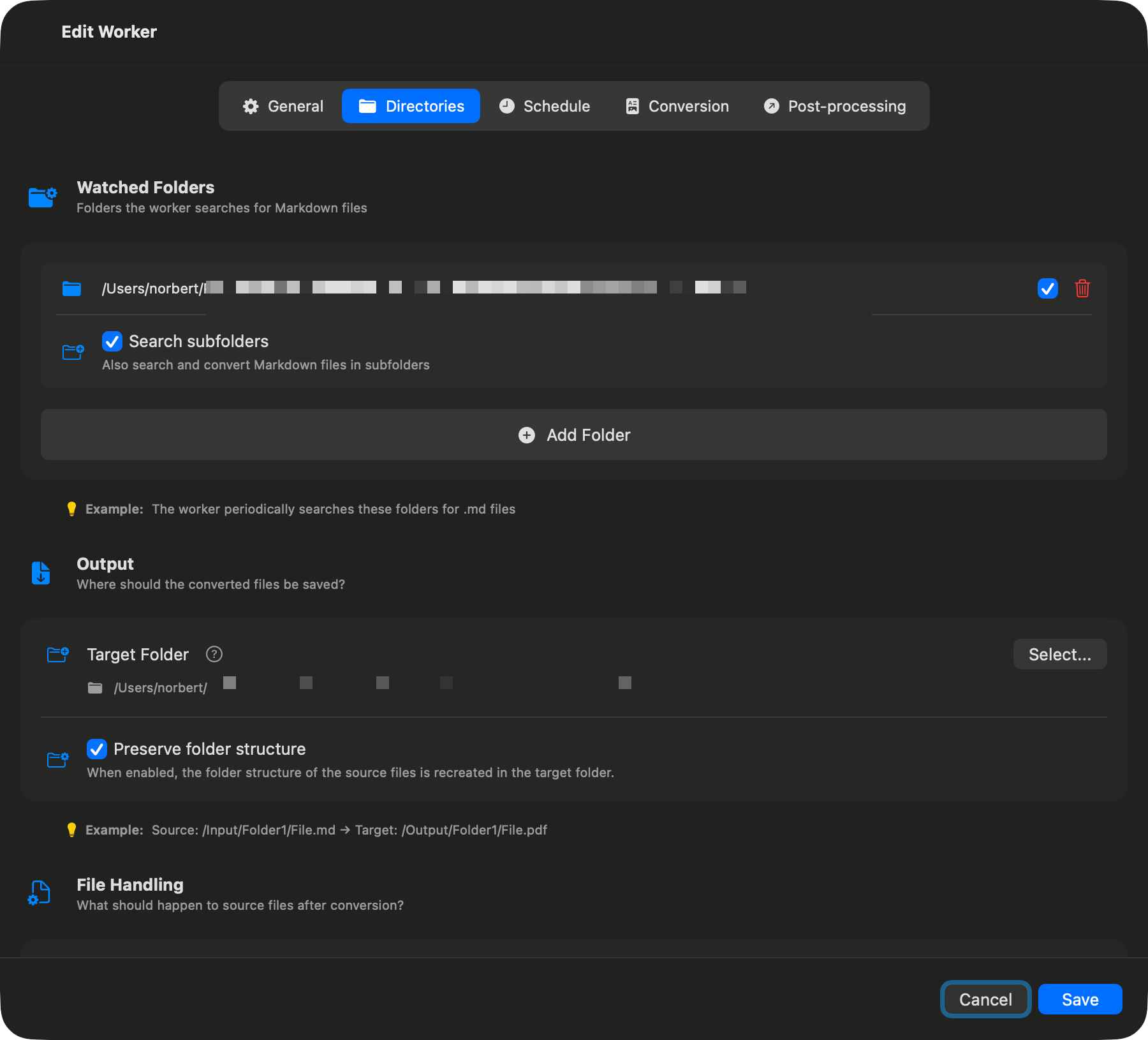The width and height of the screenshot is (1148, 1040).
Task: Delete the watched folder with trash icon
Action: [1082, 288]
